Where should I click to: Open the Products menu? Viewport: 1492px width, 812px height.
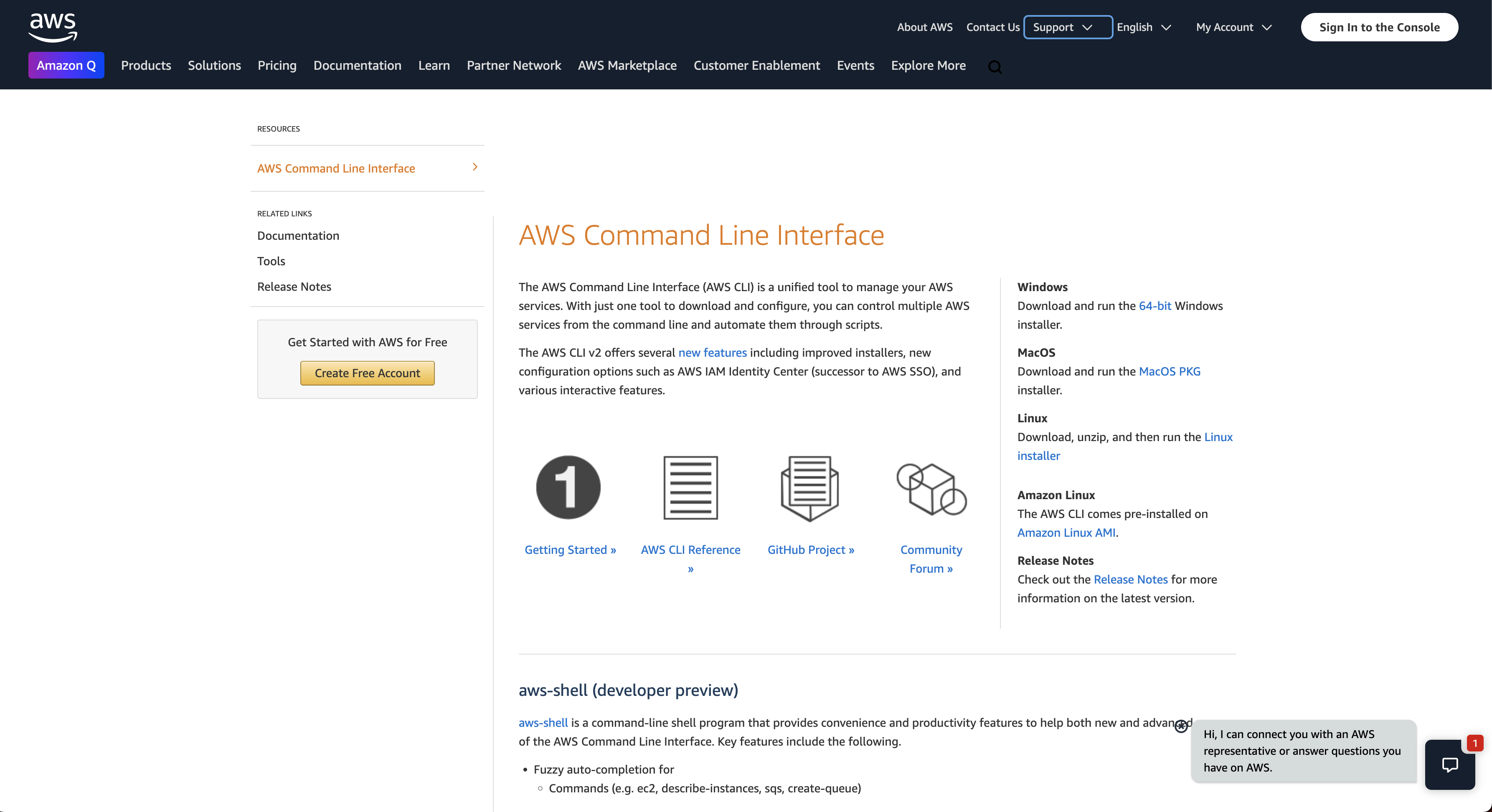[x=146, y=66]
